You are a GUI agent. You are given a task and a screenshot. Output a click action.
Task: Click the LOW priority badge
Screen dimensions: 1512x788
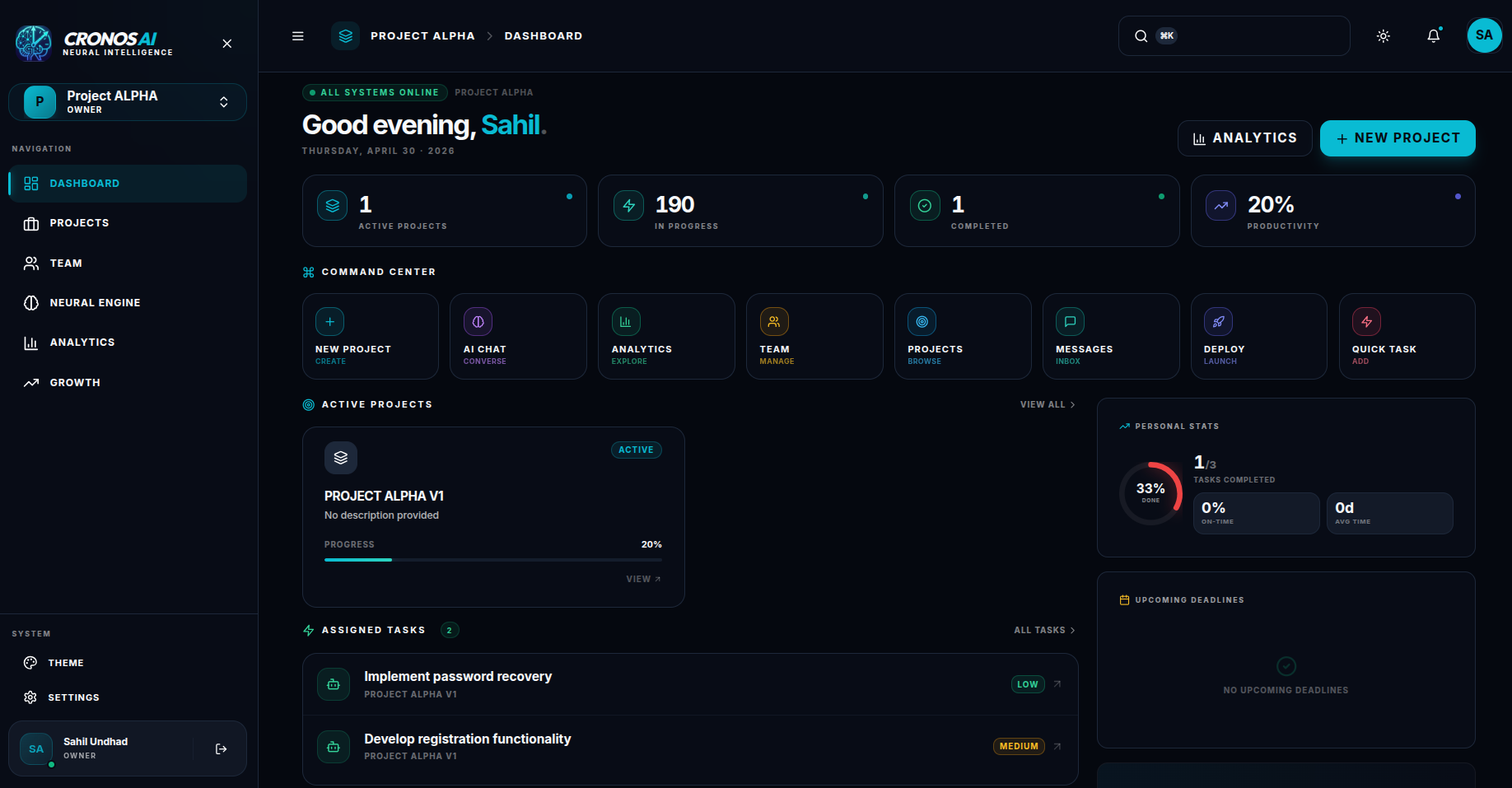1028,684
